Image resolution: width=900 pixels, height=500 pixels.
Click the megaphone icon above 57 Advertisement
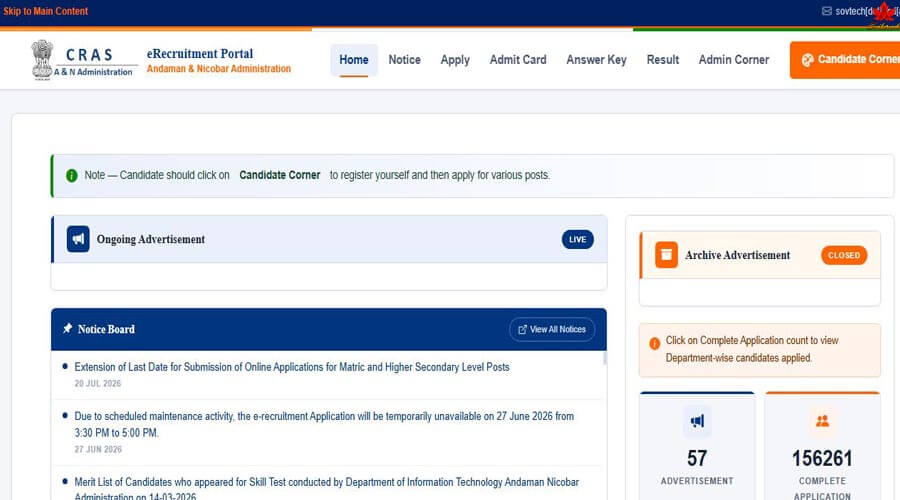pyautogui.click(x=697, y=421)
